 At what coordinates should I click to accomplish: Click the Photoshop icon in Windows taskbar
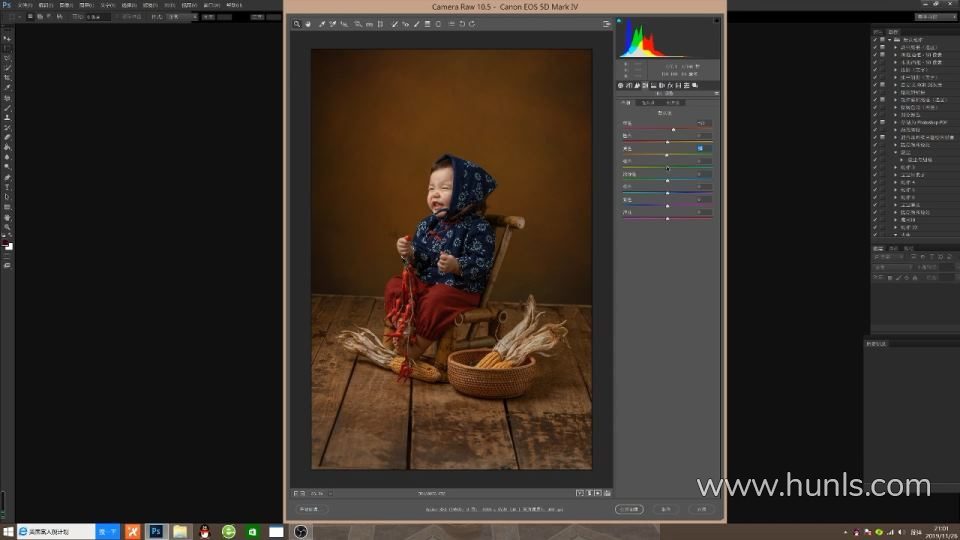[x=156, y=531]
